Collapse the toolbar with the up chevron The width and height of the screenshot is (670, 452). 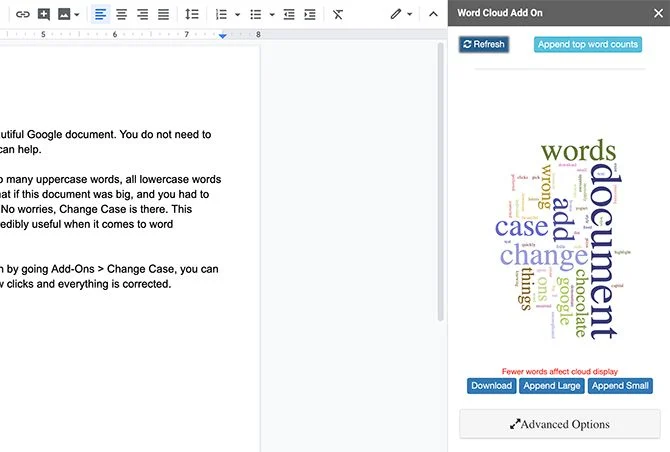pyautogui.click(x=433, y=15)
